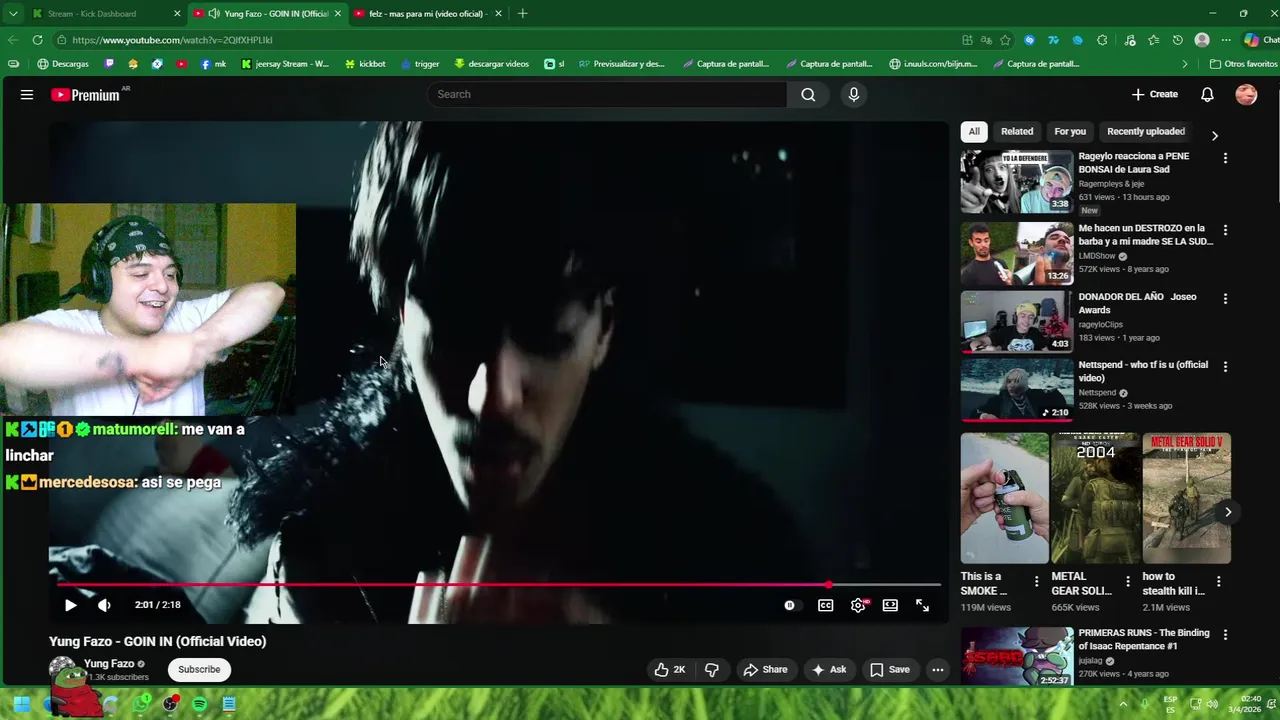
Task: Show more filter chips with arrow
Action: [1215, 136]
